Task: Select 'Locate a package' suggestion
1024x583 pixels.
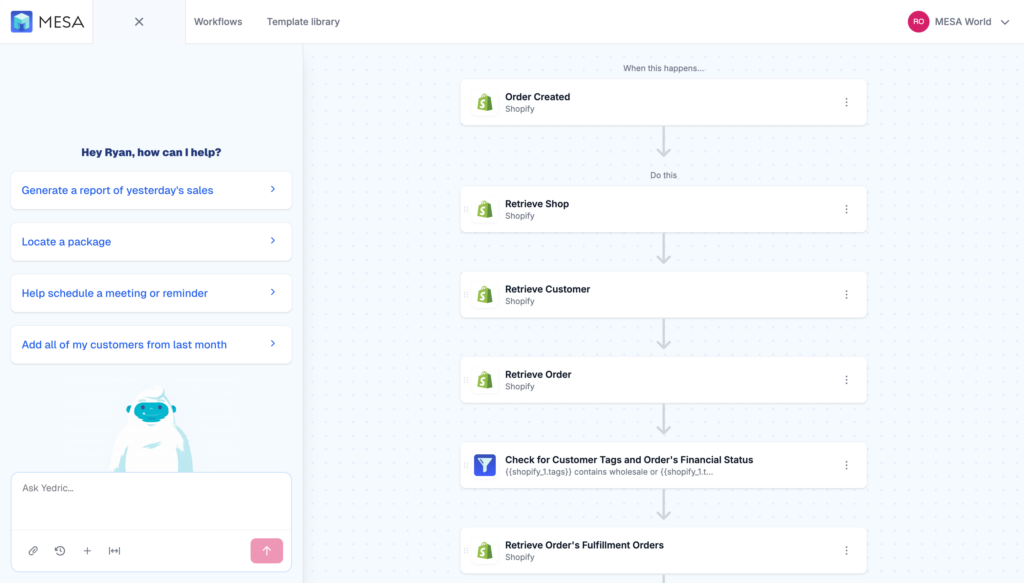Action: coord(151,242)
